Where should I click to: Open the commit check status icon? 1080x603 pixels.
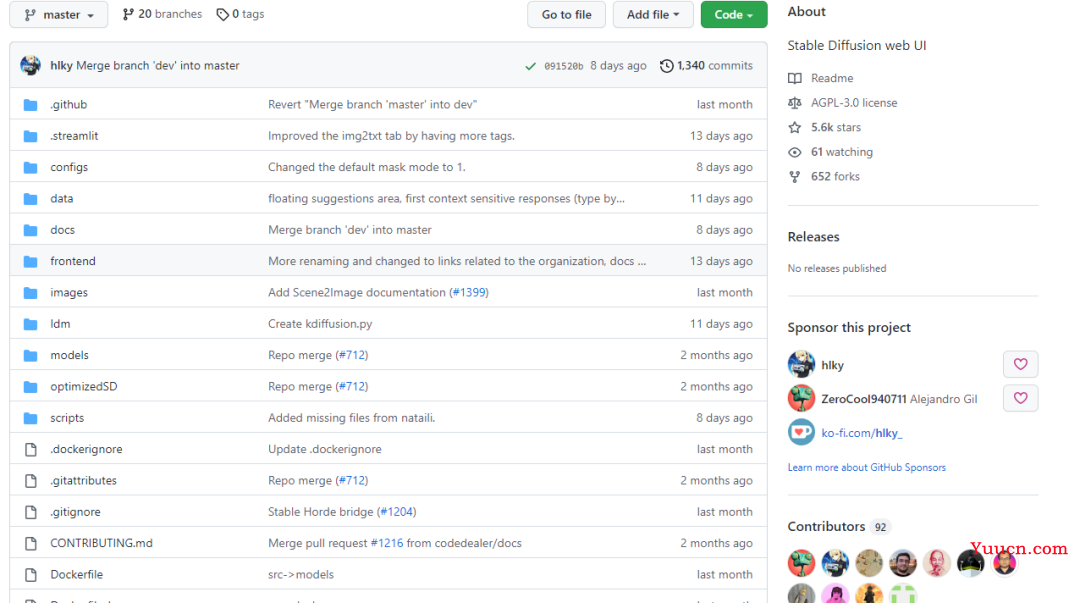530,66
